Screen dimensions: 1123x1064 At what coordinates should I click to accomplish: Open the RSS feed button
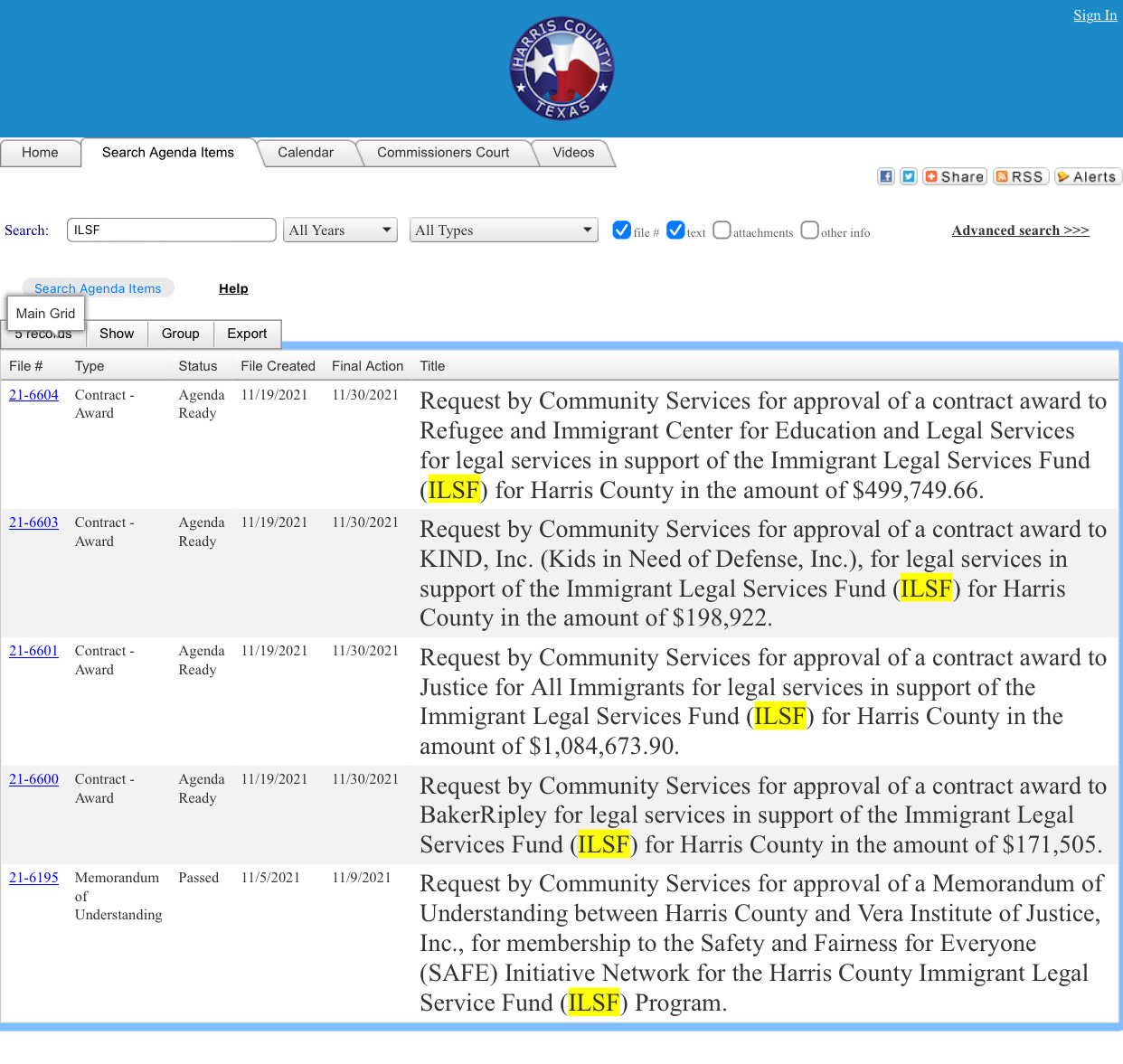click(1020, 176)
